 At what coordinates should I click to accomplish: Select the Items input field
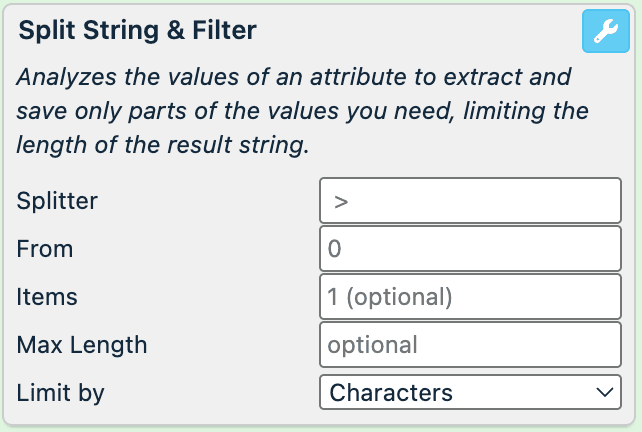tap(470, 297)
